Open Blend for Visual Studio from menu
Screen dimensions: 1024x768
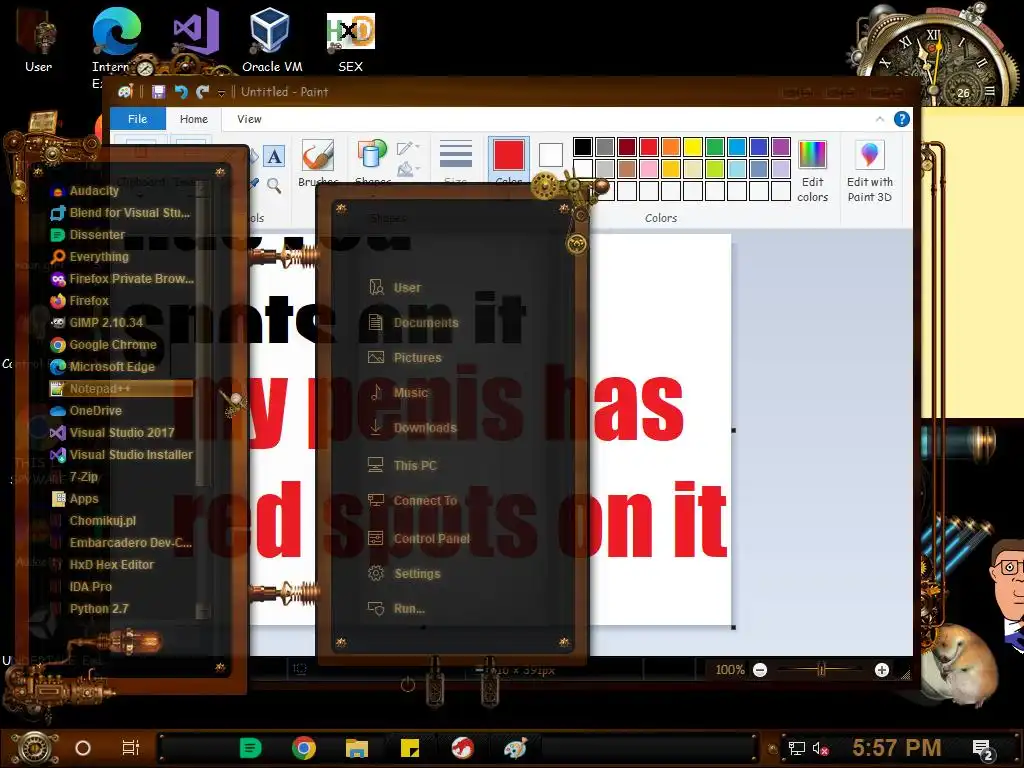(120, 213)
